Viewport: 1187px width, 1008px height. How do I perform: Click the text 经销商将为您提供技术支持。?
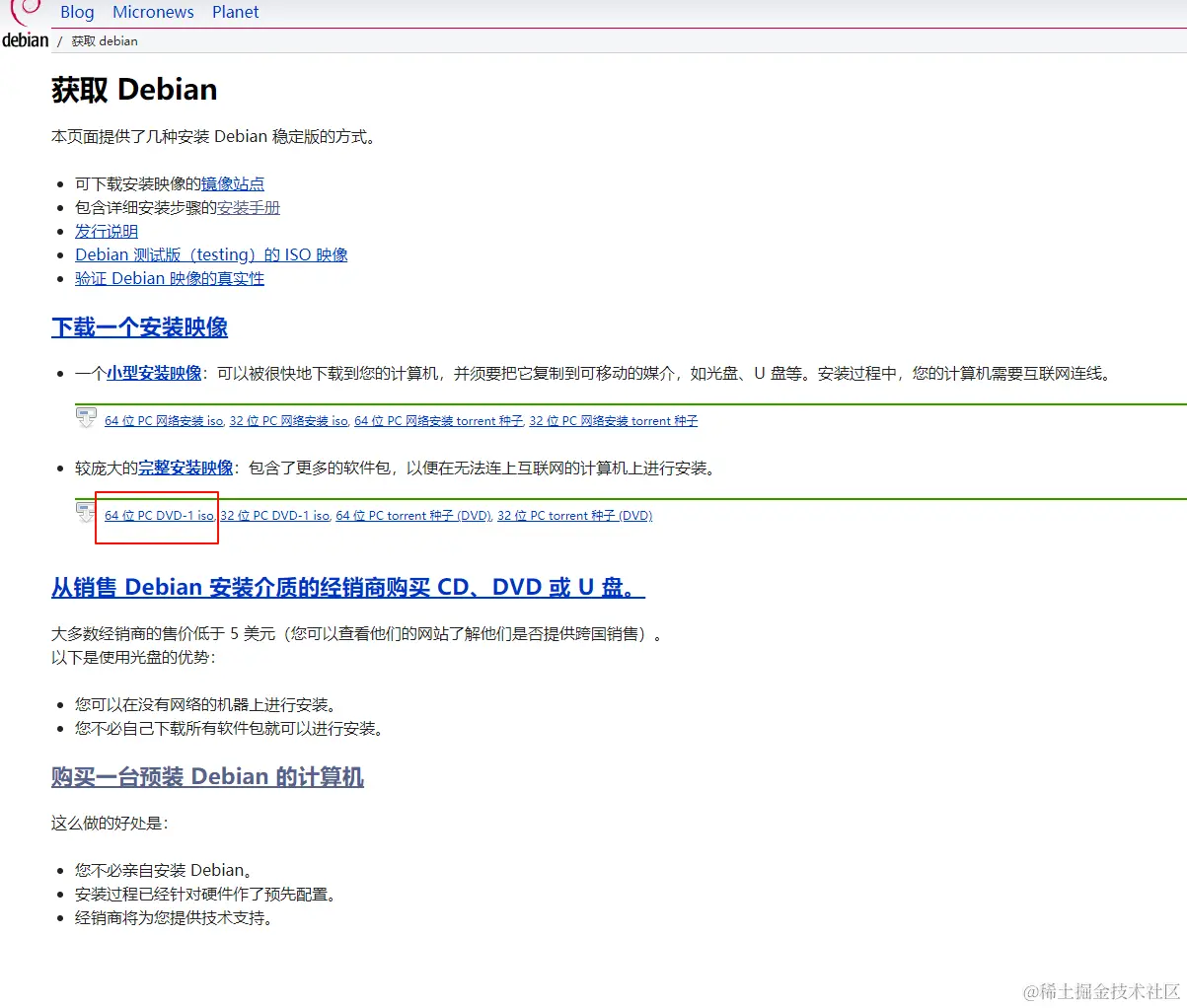click(176, 917)
